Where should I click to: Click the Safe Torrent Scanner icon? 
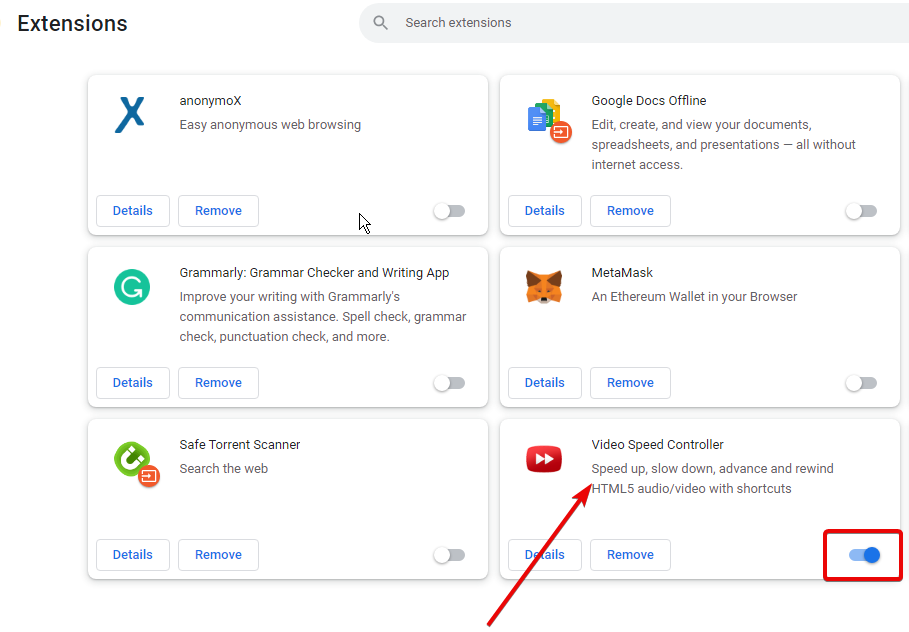(x=134, y=462)
